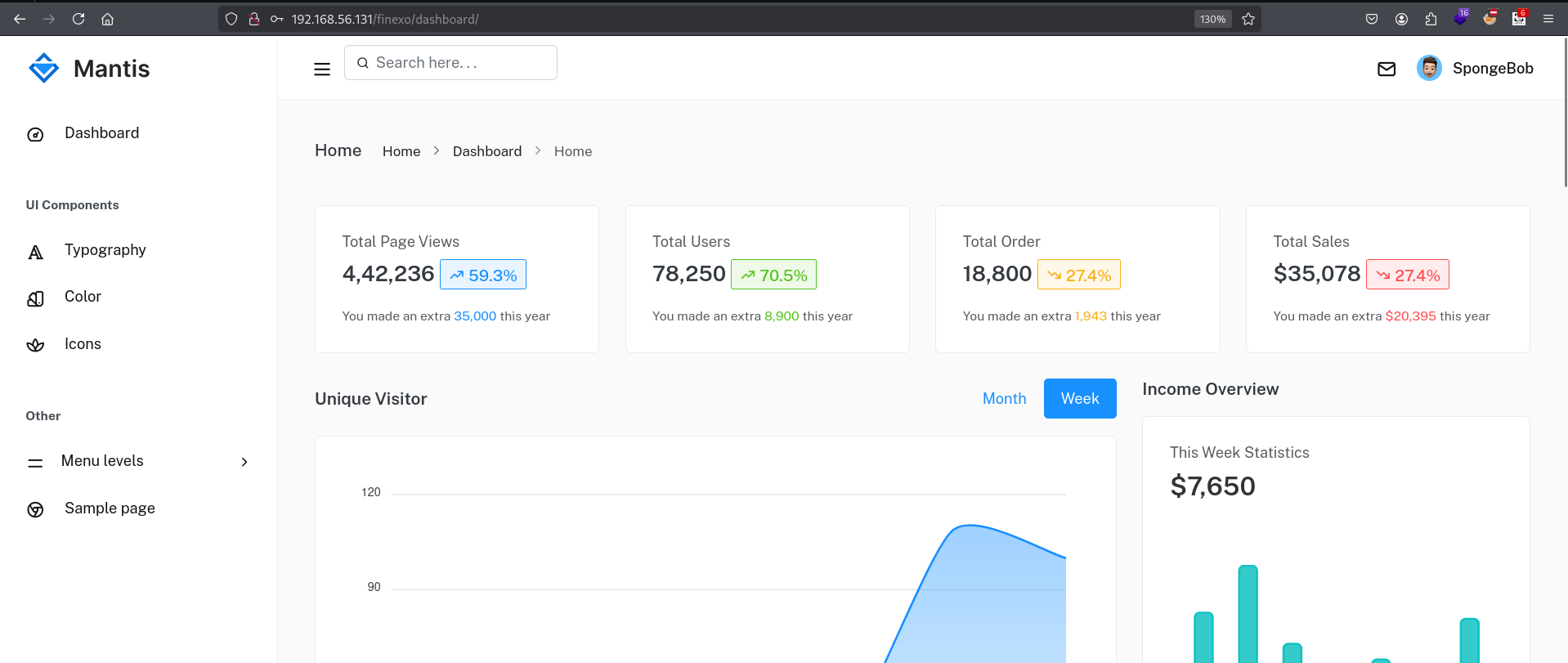Click the Color palette icon in sidebar
1568x663 pixels.
pyautogui.click(x=35, y=298)
